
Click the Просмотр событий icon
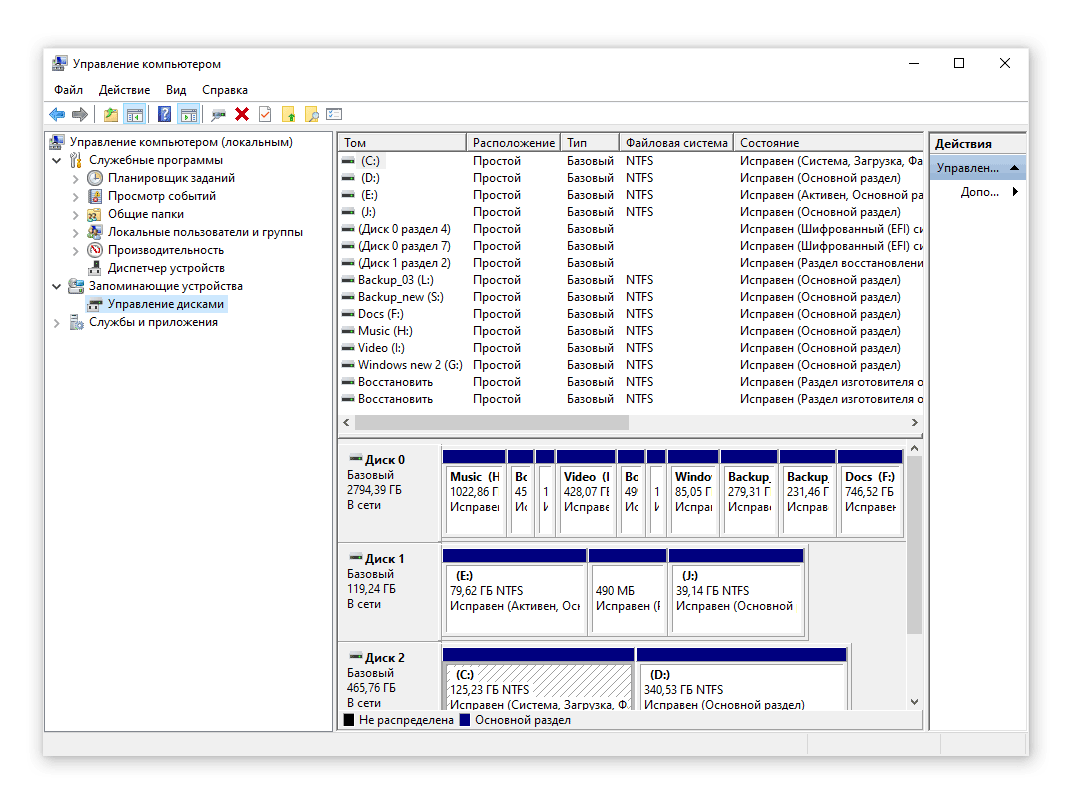[x=95, y=196]
